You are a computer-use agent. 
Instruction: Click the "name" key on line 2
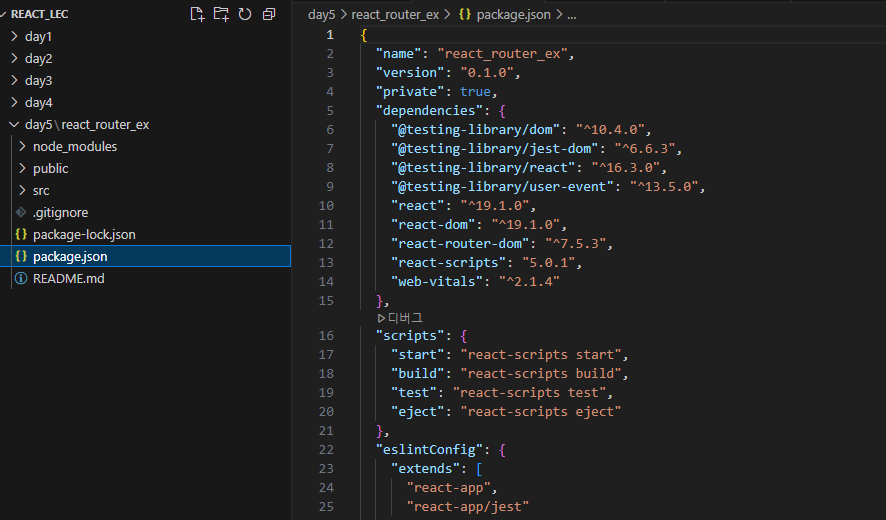tap(398, 54)
